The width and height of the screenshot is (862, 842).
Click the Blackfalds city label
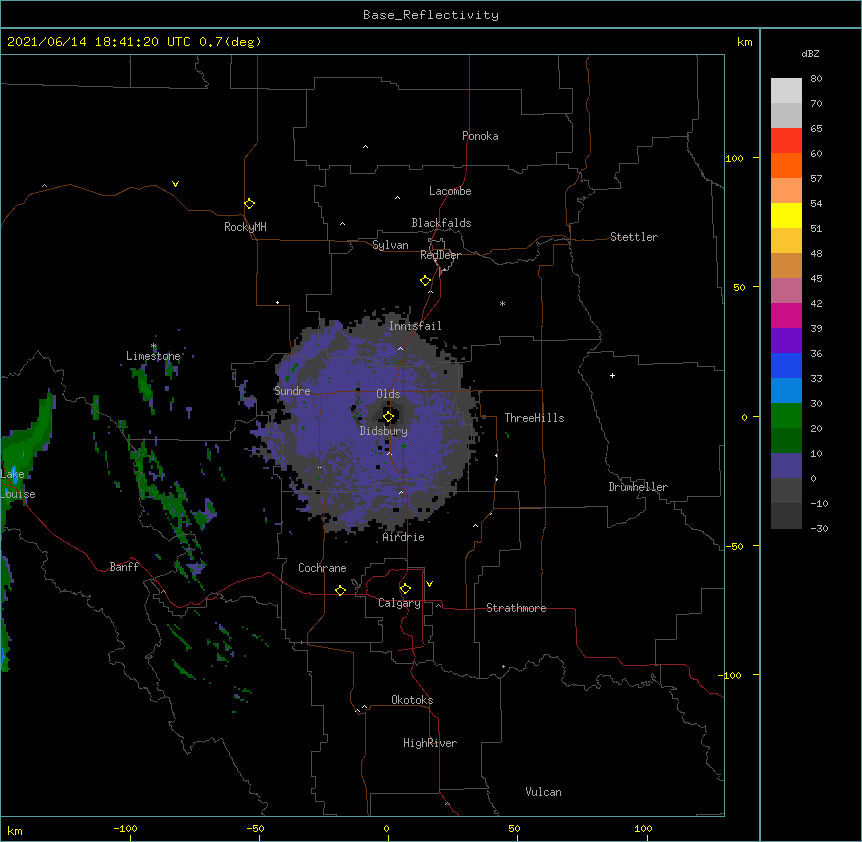pyautogui.click(x=441, y=223)
